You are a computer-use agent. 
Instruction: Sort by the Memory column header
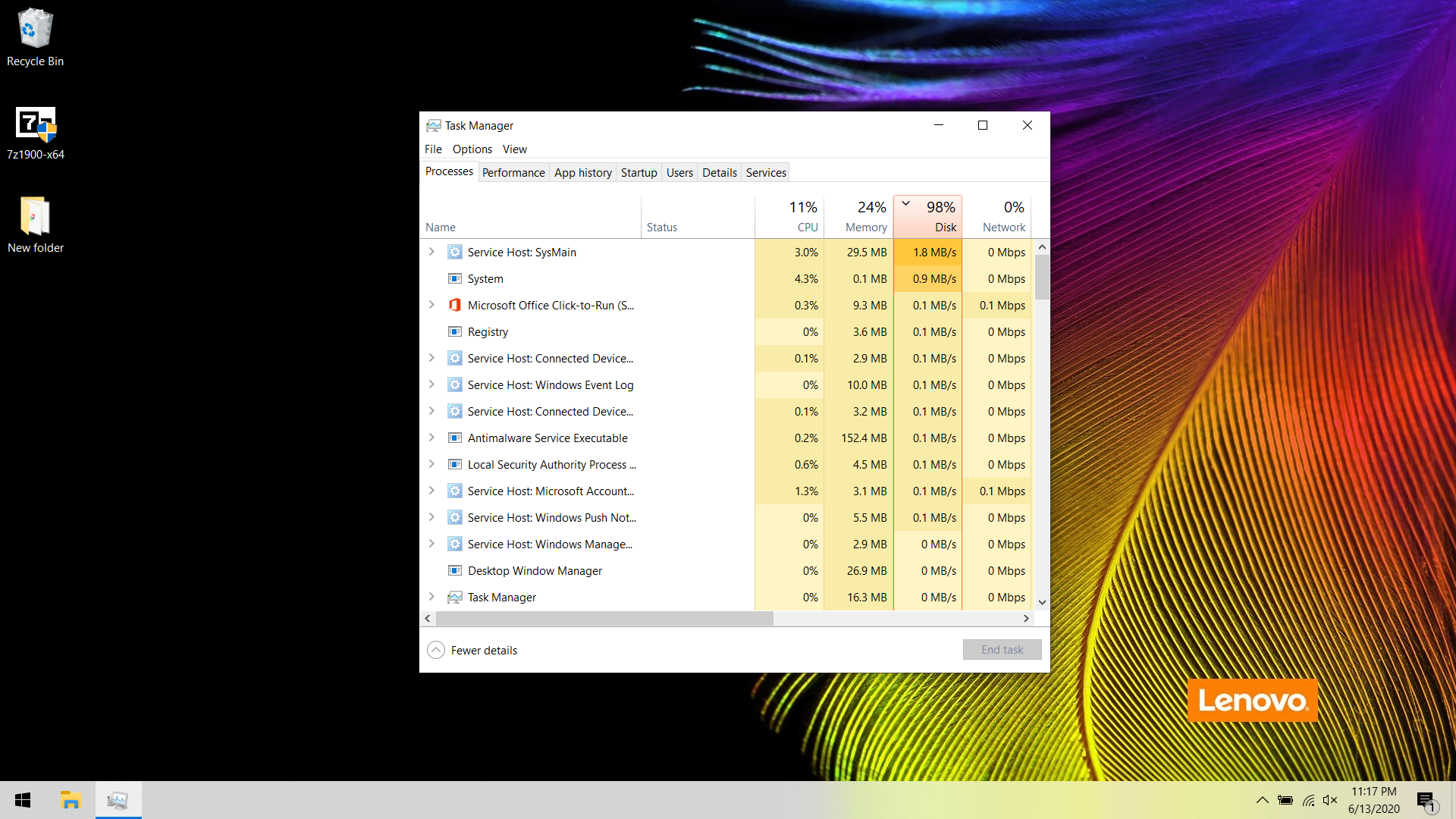pyautogui.click(x=858, y=217)
